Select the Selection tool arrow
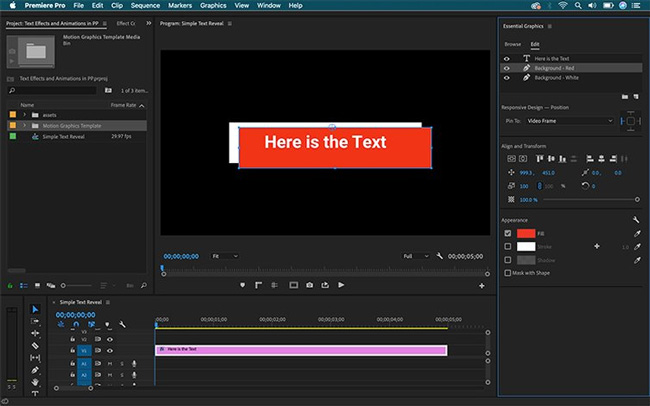 pyautogui.click(x=35, y=309)
